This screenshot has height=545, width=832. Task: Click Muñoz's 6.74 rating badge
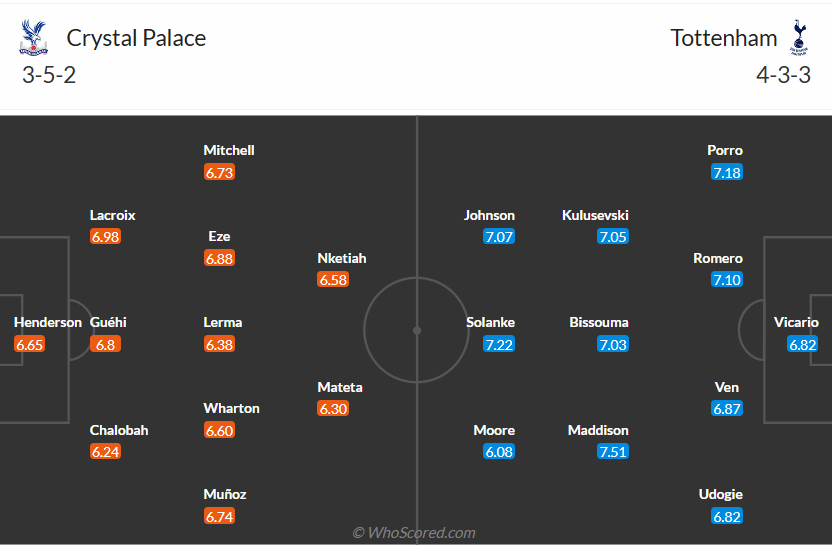click(x=219, y=516)
